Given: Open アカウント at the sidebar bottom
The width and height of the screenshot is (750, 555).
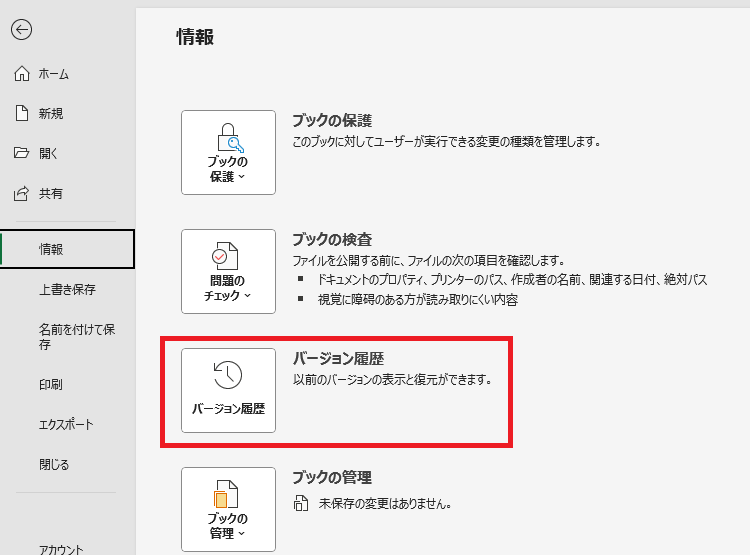Looking at the screenshot, I should pos(60,548).
